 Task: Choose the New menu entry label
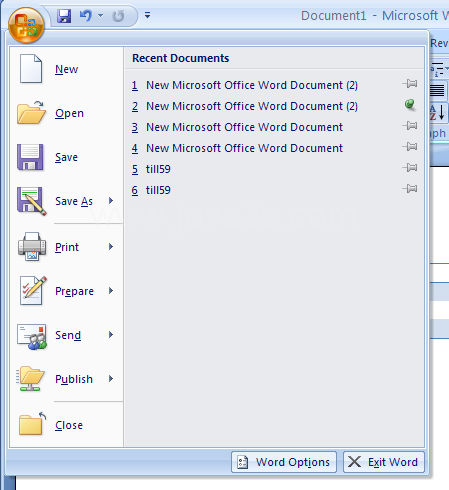point(67,69)
